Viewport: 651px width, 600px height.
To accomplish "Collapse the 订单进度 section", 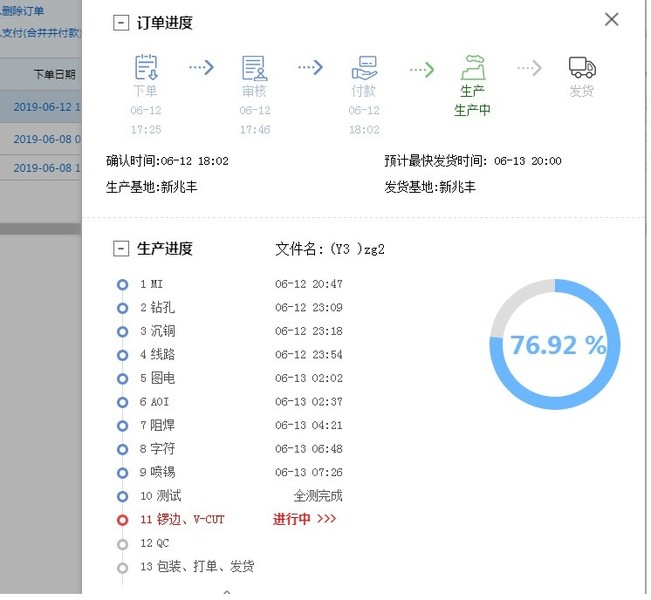I will [122, 23].
